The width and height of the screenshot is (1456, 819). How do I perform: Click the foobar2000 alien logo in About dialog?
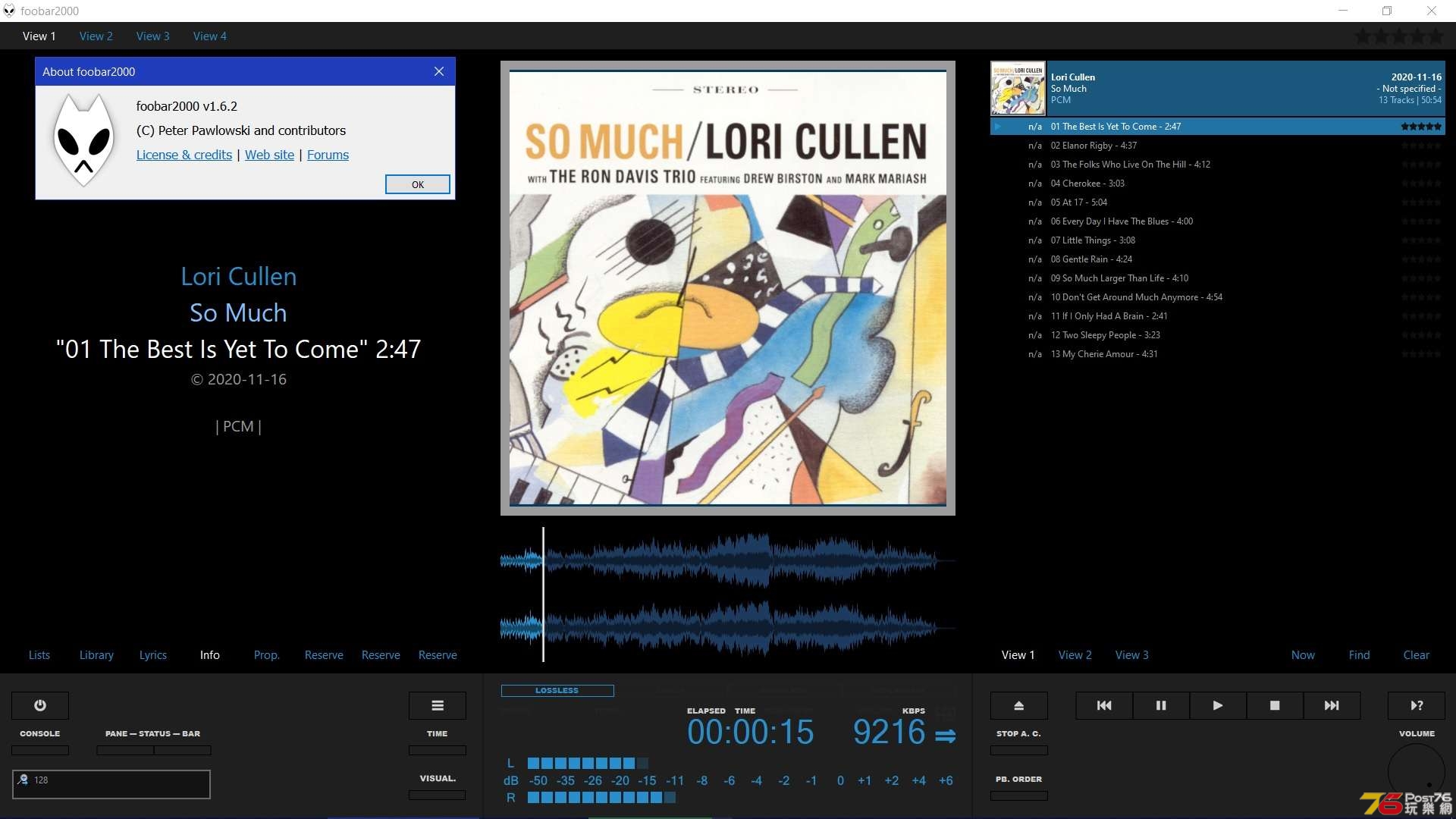click(83, 140)
